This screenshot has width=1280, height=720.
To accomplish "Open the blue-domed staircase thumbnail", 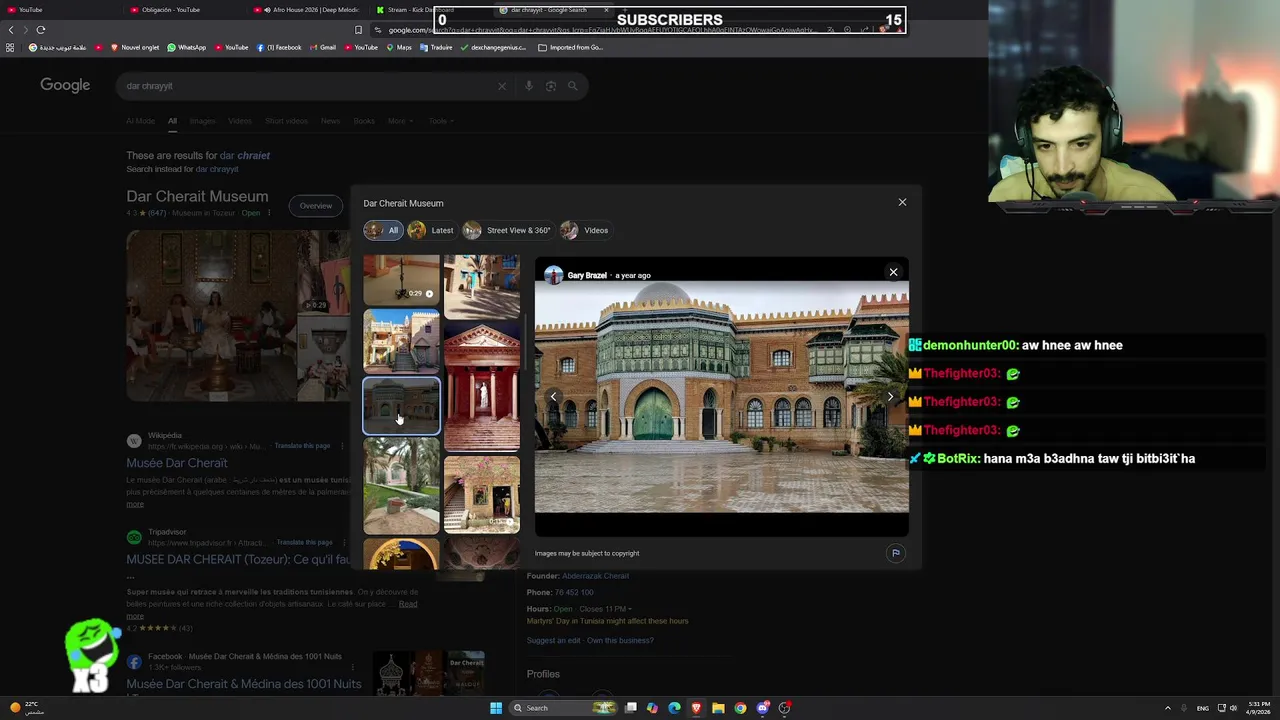I will 401,341.
